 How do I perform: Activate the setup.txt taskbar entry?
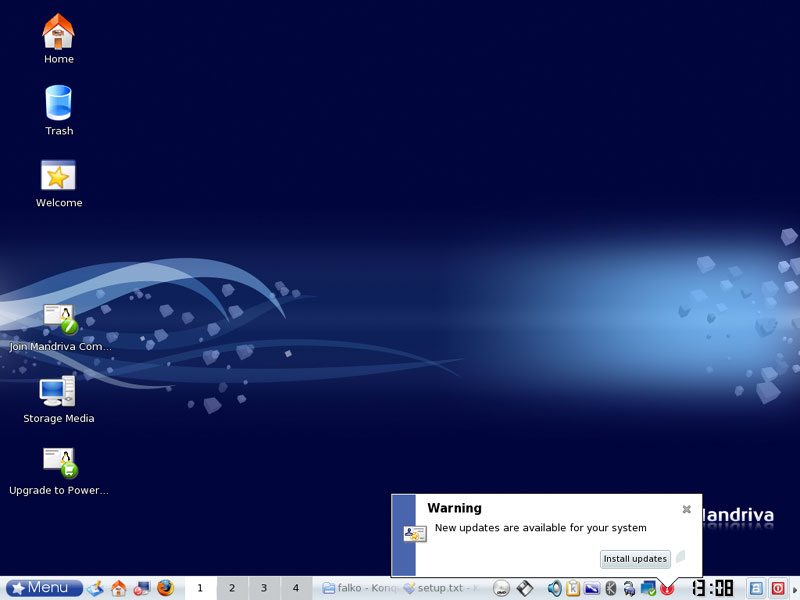pos(441,588)
